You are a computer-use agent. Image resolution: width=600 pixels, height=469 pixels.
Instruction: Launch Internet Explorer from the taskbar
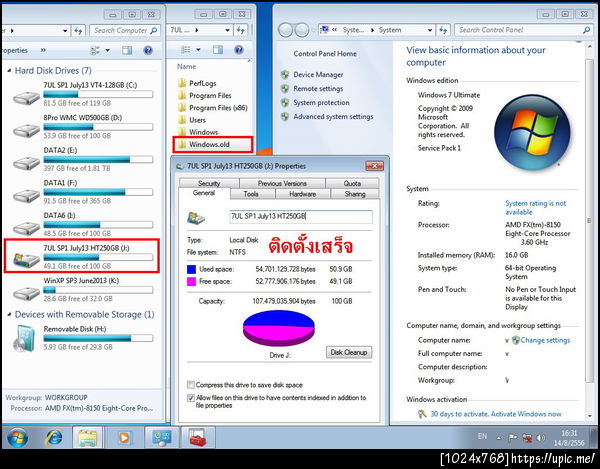point(54,438)
